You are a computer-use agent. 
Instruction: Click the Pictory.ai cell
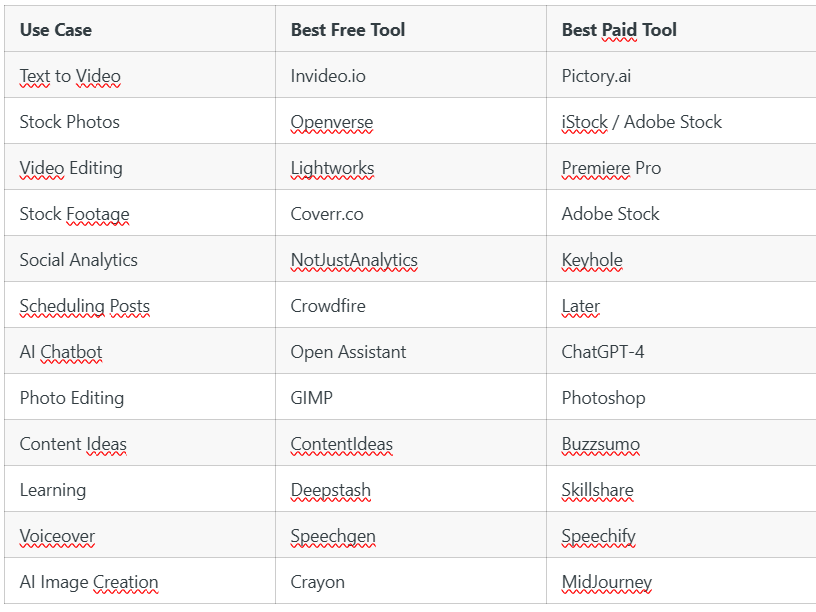click(681, 75)
